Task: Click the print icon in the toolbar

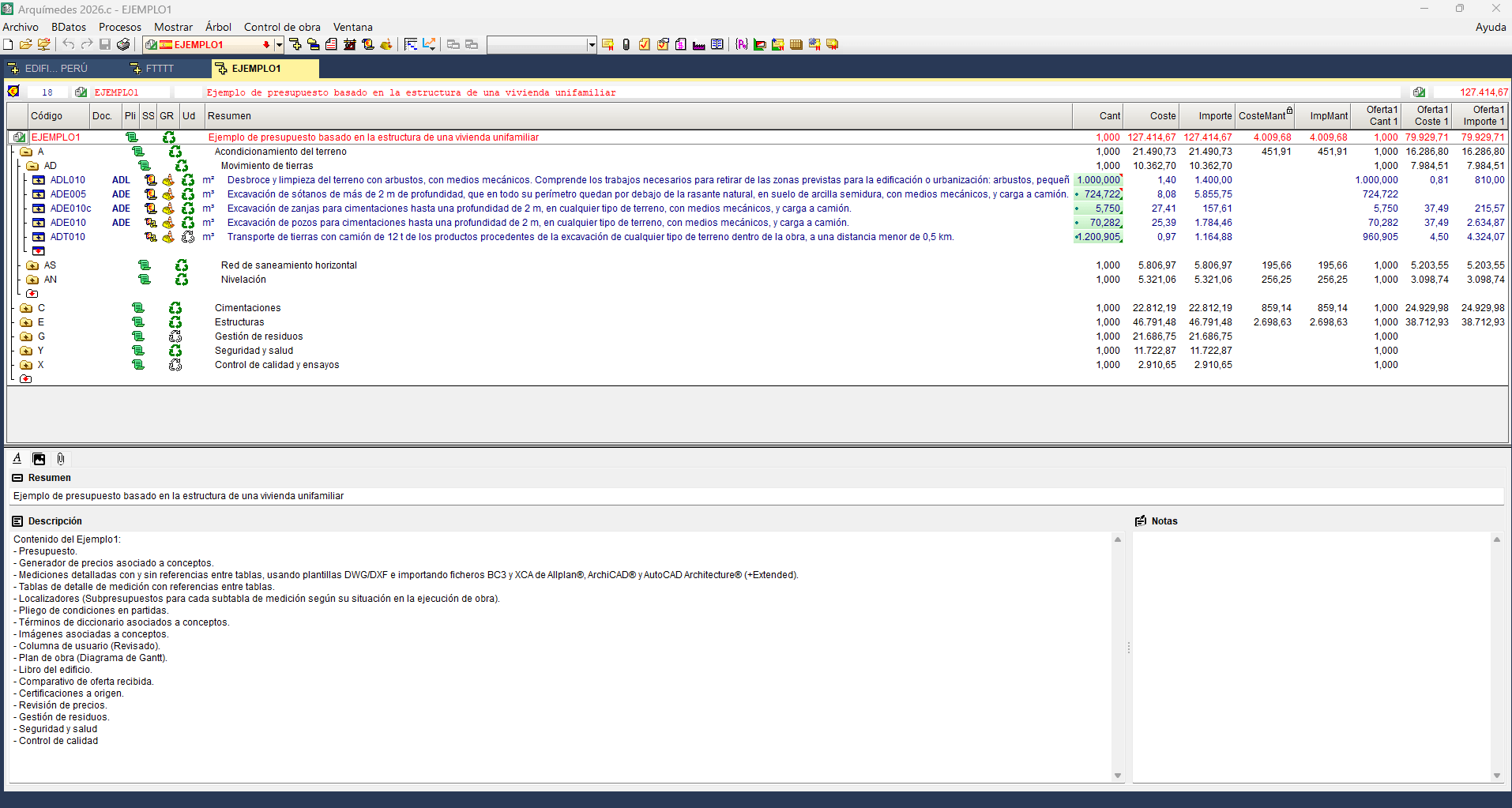Action: (123, 45)
